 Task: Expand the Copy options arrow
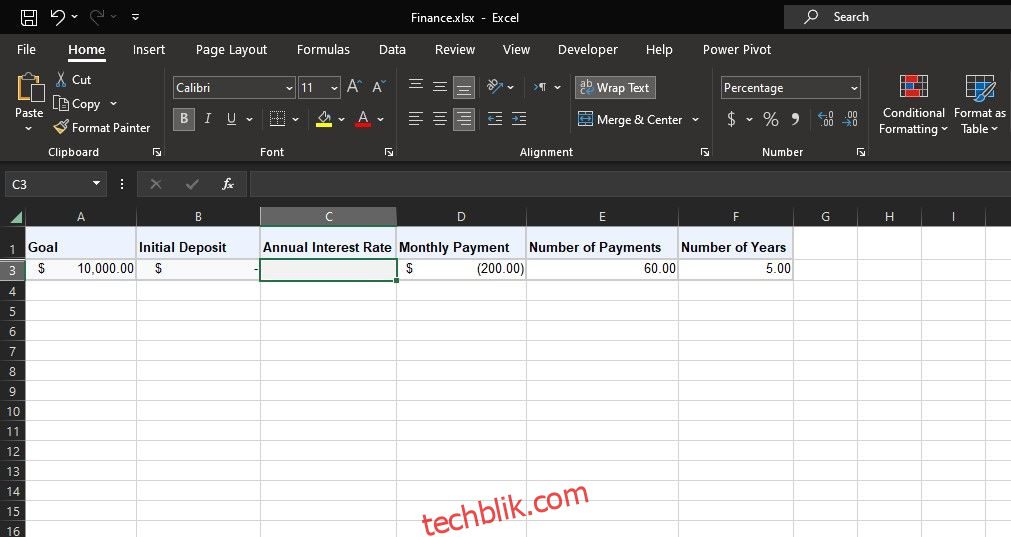point(113,104)
